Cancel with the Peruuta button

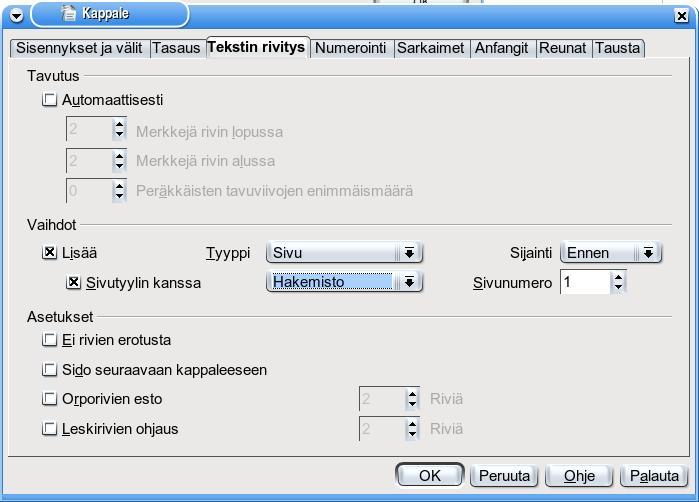coord(504,476)
